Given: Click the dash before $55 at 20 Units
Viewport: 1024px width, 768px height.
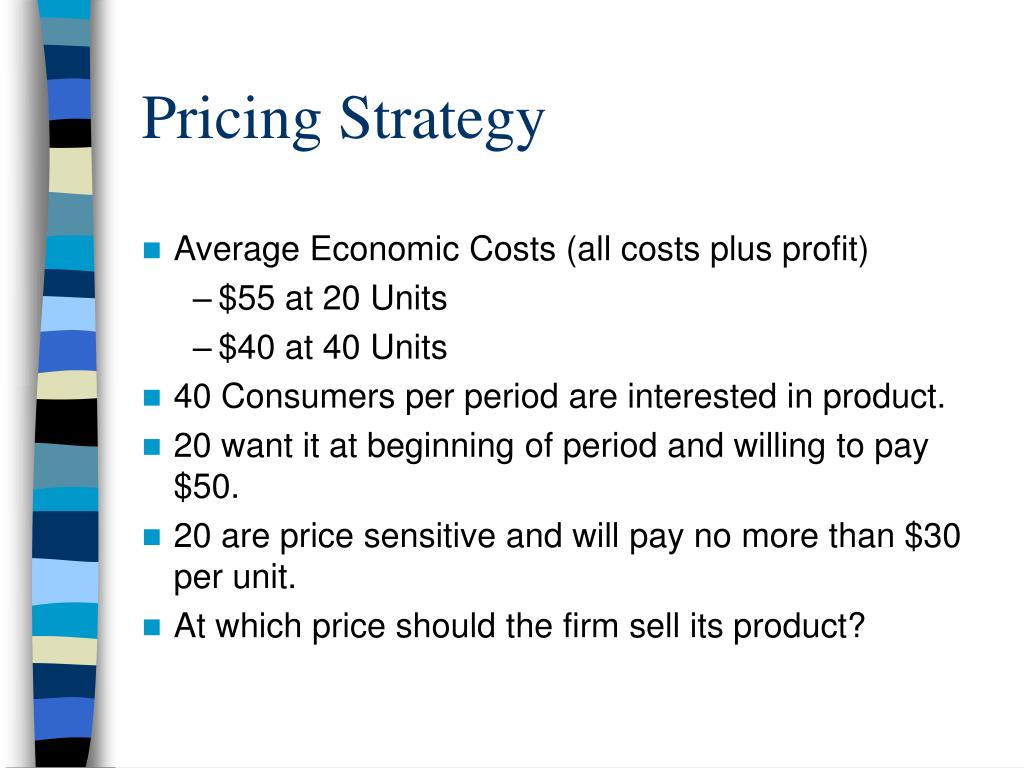Looking at the screenshot, I should 202,300.
